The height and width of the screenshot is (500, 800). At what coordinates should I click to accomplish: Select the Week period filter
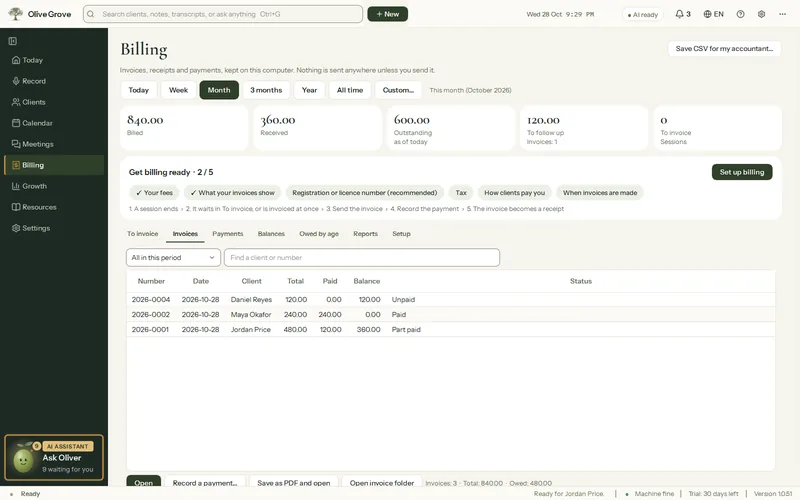(178, 90)
